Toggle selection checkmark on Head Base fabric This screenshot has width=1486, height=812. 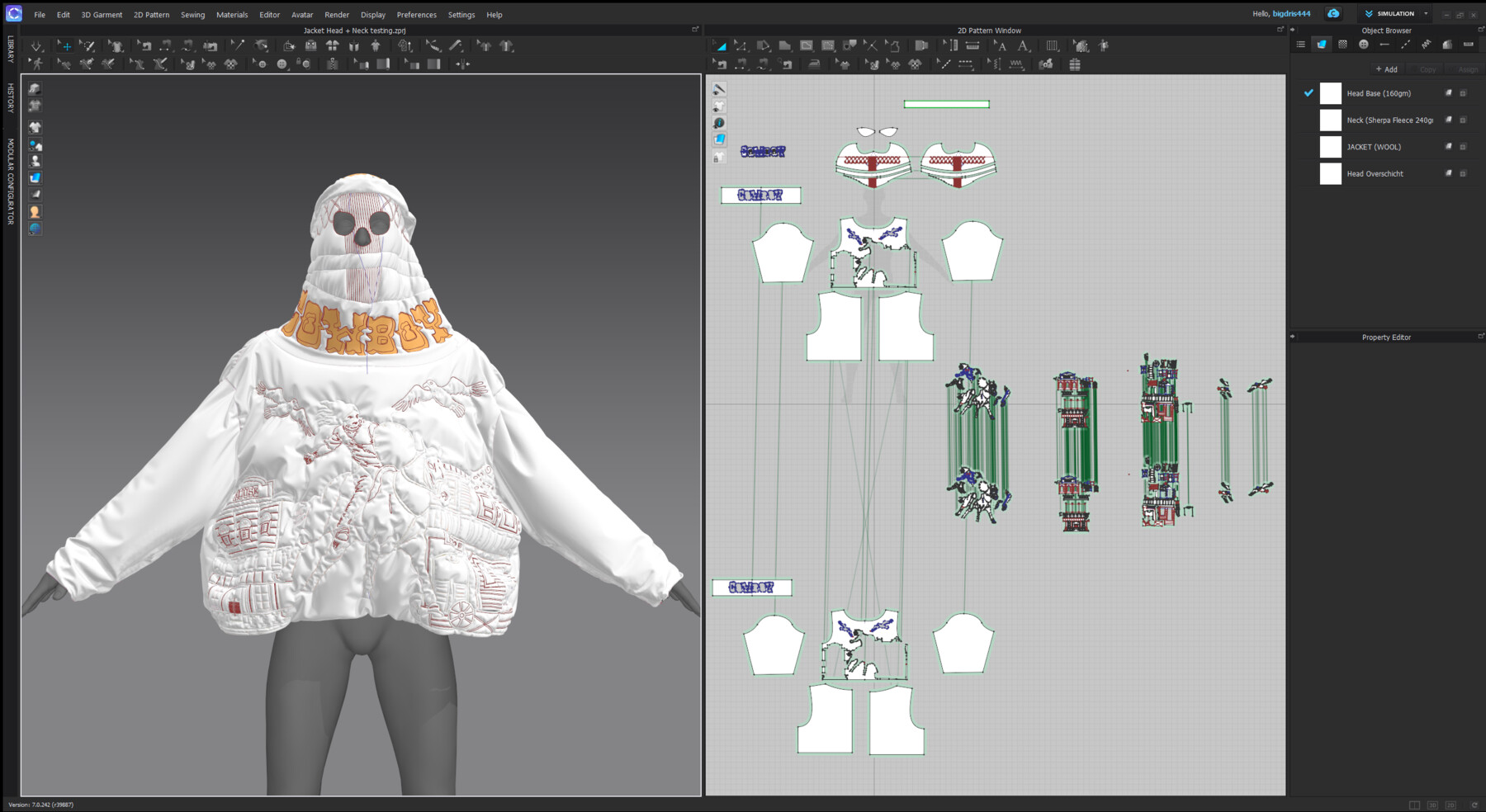click(x=1309, y=93)
